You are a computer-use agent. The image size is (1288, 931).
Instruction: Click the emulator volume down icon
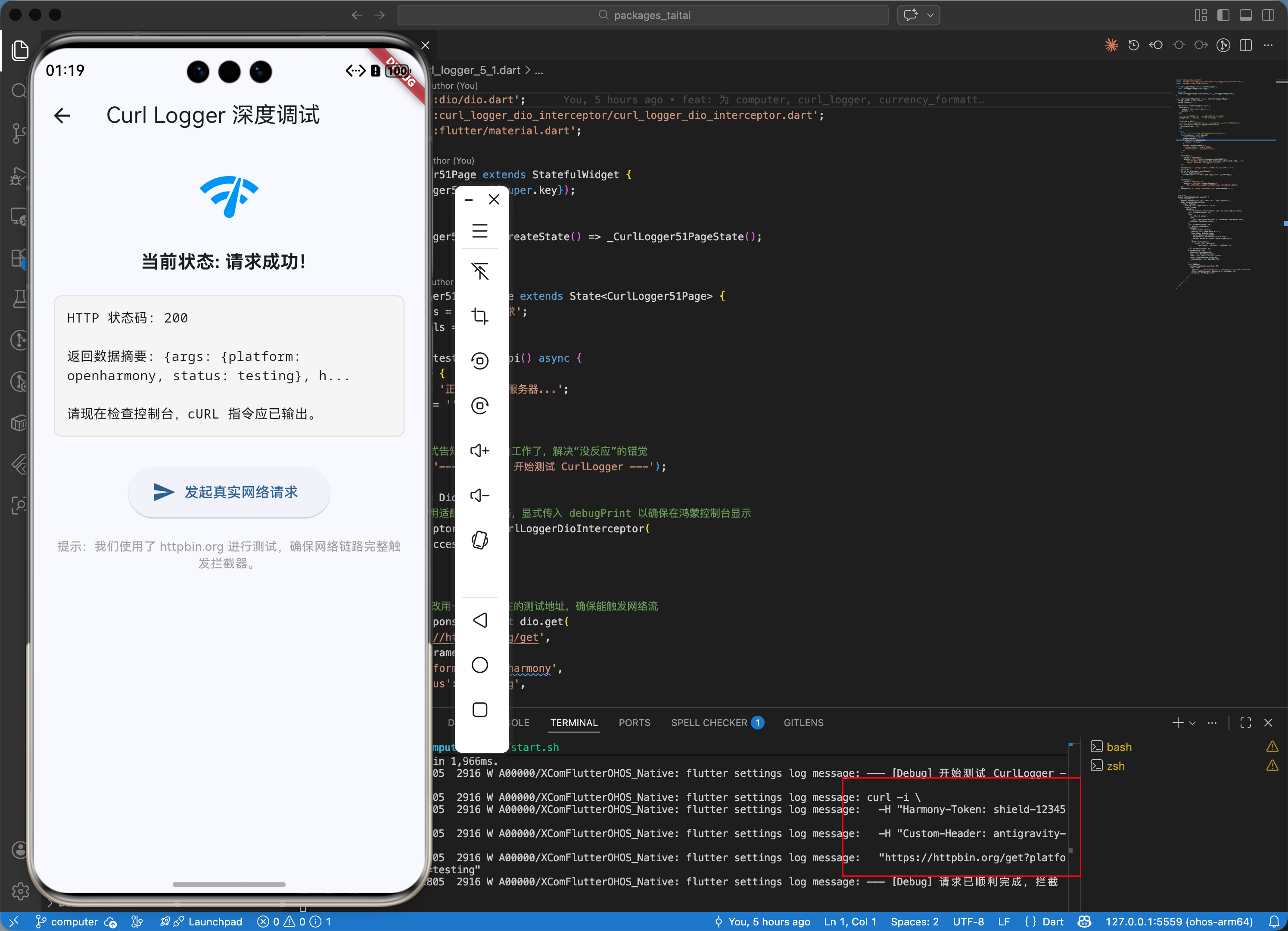pyautogui.click(x=480, y=495)
